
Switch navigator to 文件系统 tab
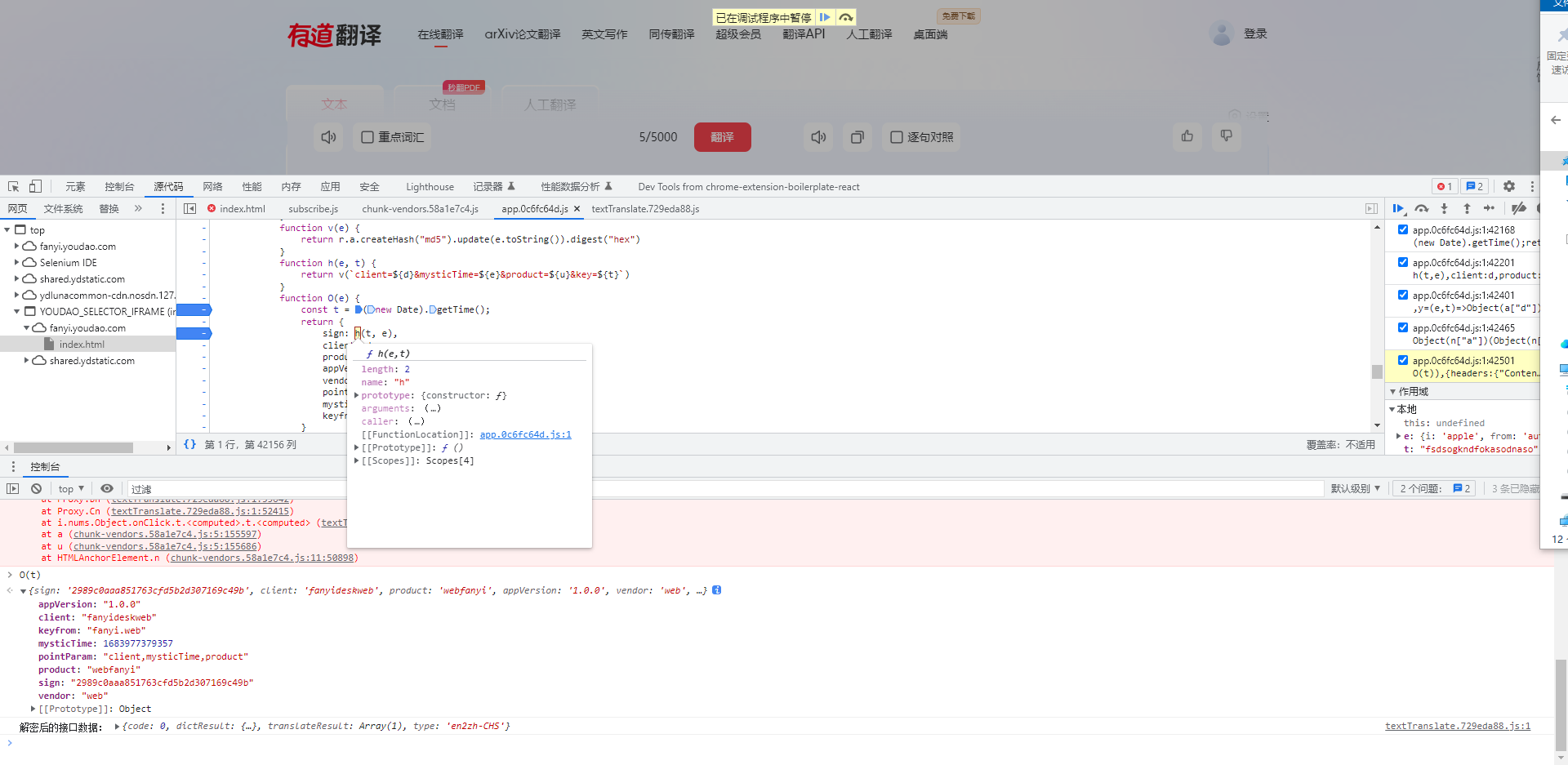tap(63, 209)
